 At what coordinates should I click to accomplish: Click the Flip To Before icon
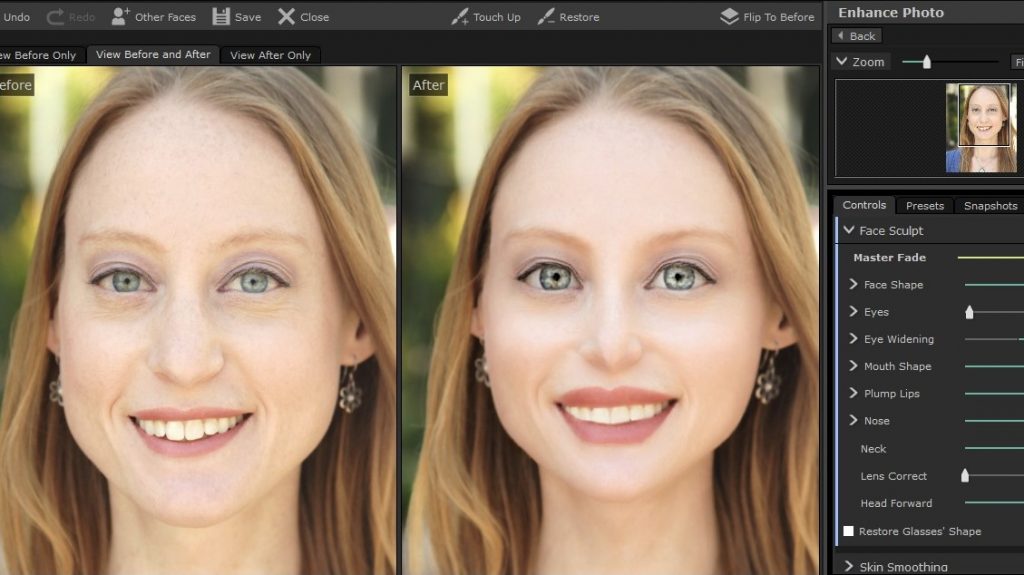point(729,17)
